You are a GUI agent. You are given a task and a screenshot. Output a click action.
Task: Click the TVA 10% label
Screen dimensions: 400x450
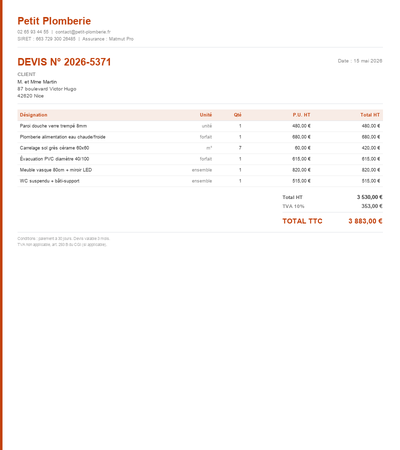click(293, 206)
